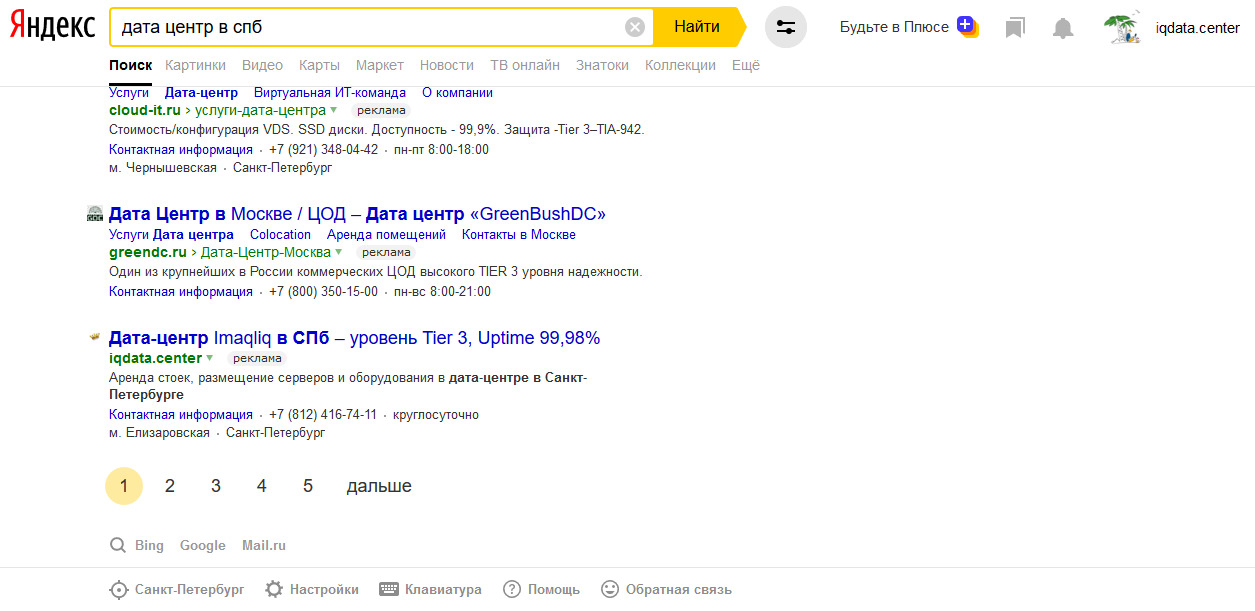Click the GreenBushDC favicon

click(95, 213)
